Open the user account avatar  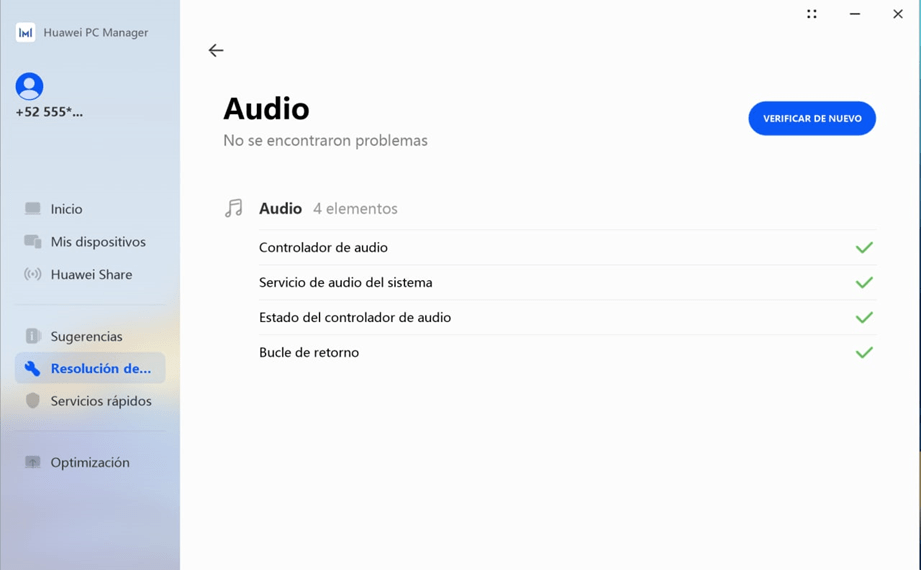[29, 86]
